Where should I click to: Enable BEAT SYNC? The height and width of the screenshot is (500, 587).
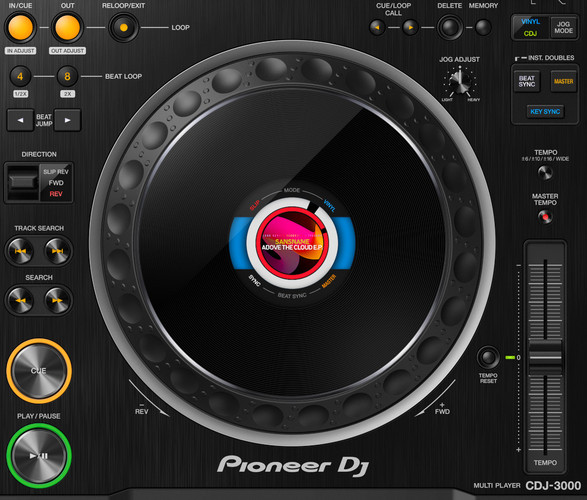(527, 81)
